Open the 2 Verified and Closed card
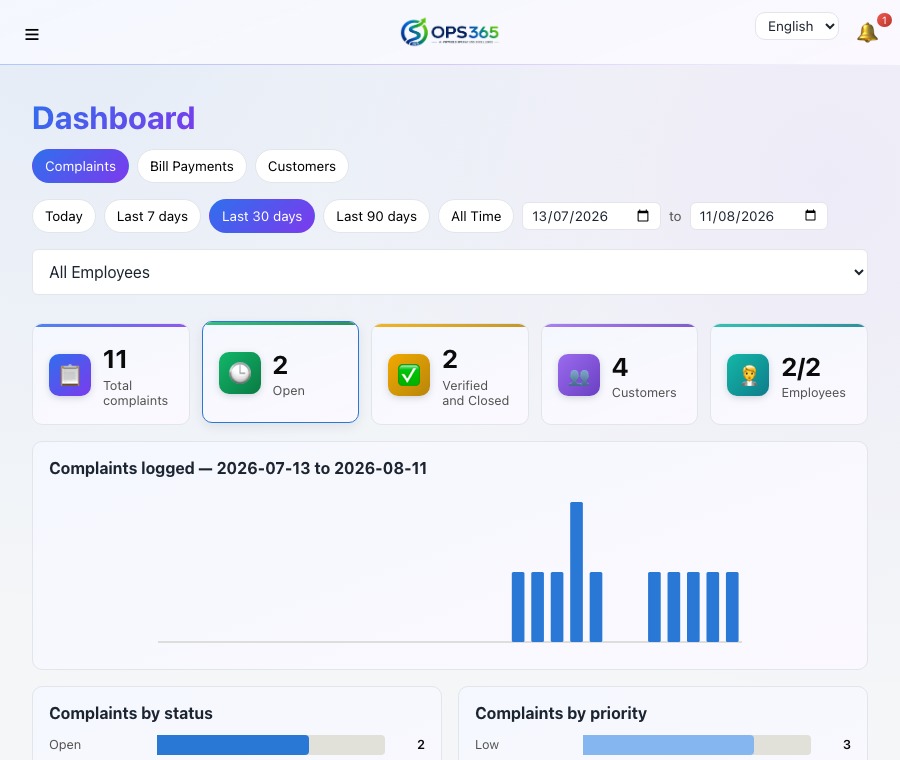The width and height of the screenshot is (900, 760). coord(449,374)
